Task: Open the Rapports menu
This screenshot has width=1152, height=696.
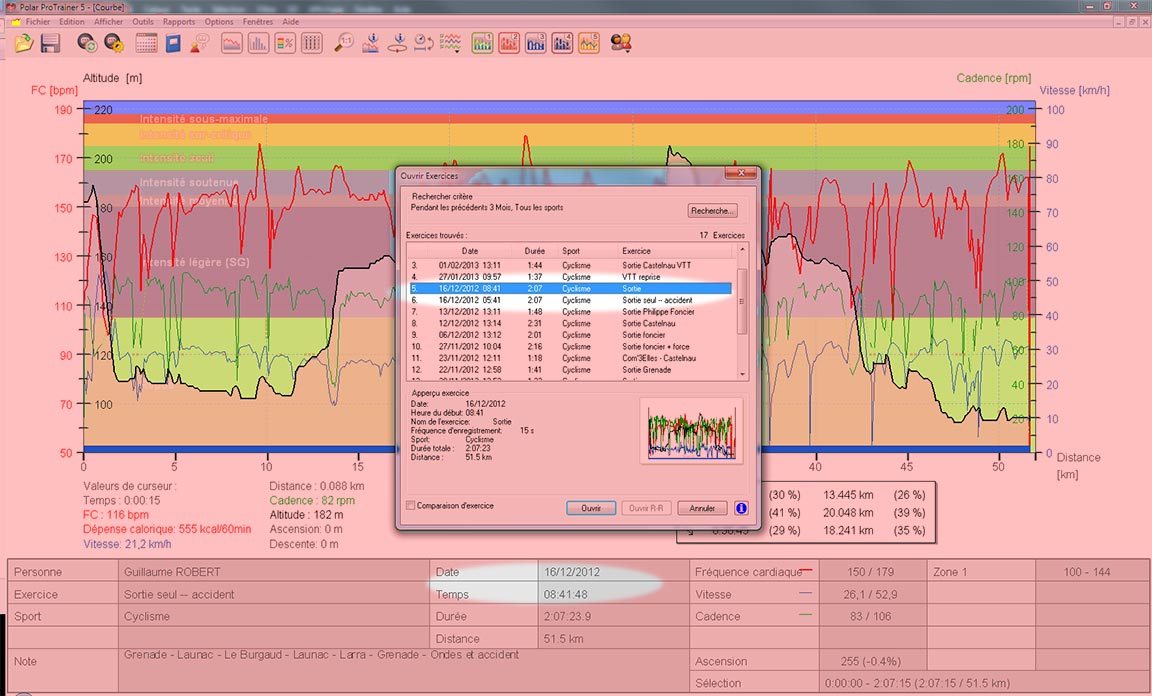Action: point(179,22)
